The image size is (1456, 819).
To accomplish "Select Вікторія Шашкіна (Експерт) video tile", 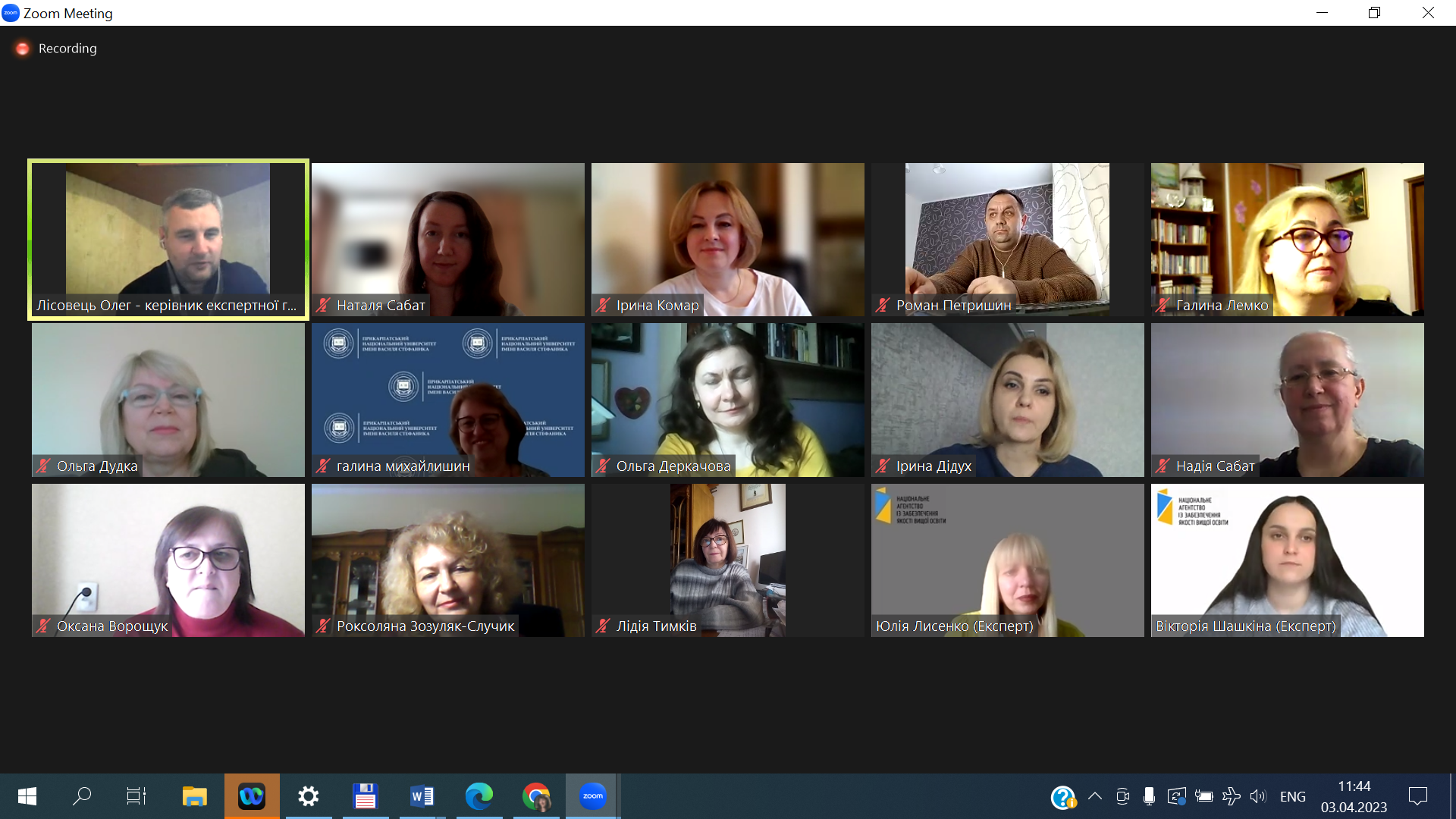I will pos(1287,560).
